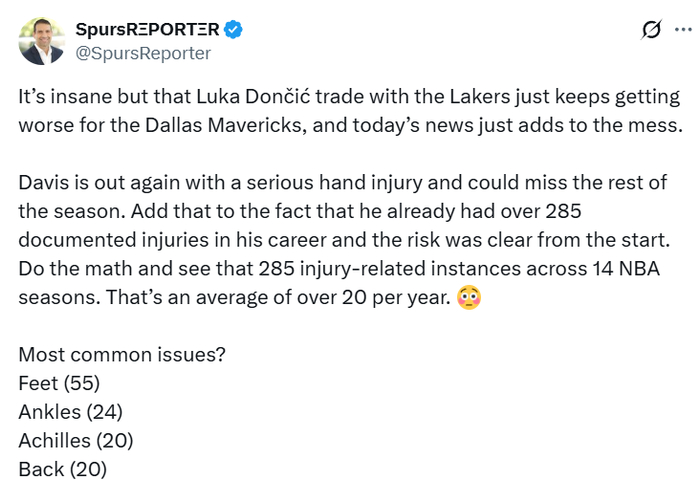
Task: Click the "Feet (55)" line
Action: 59,383
